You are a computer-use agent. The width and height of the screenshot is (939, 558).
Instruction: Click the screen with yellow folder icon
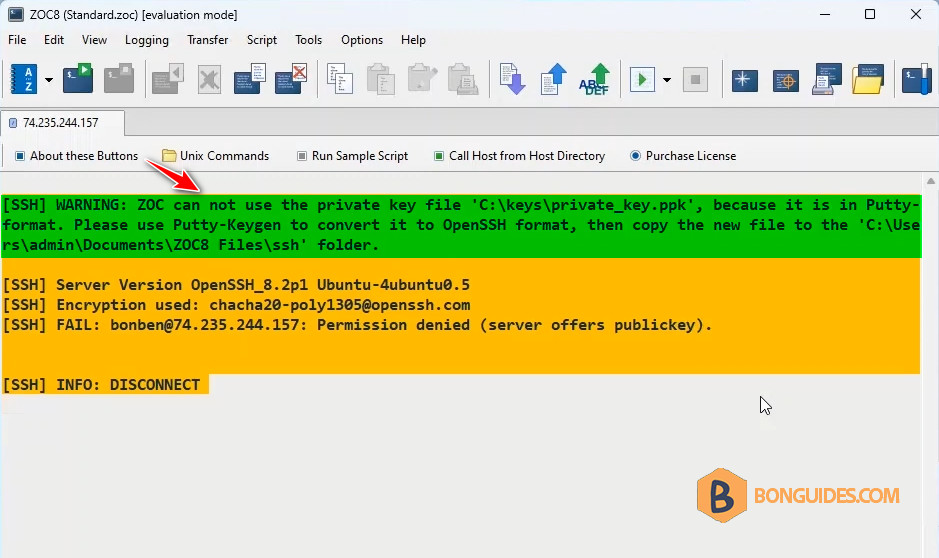868,79
